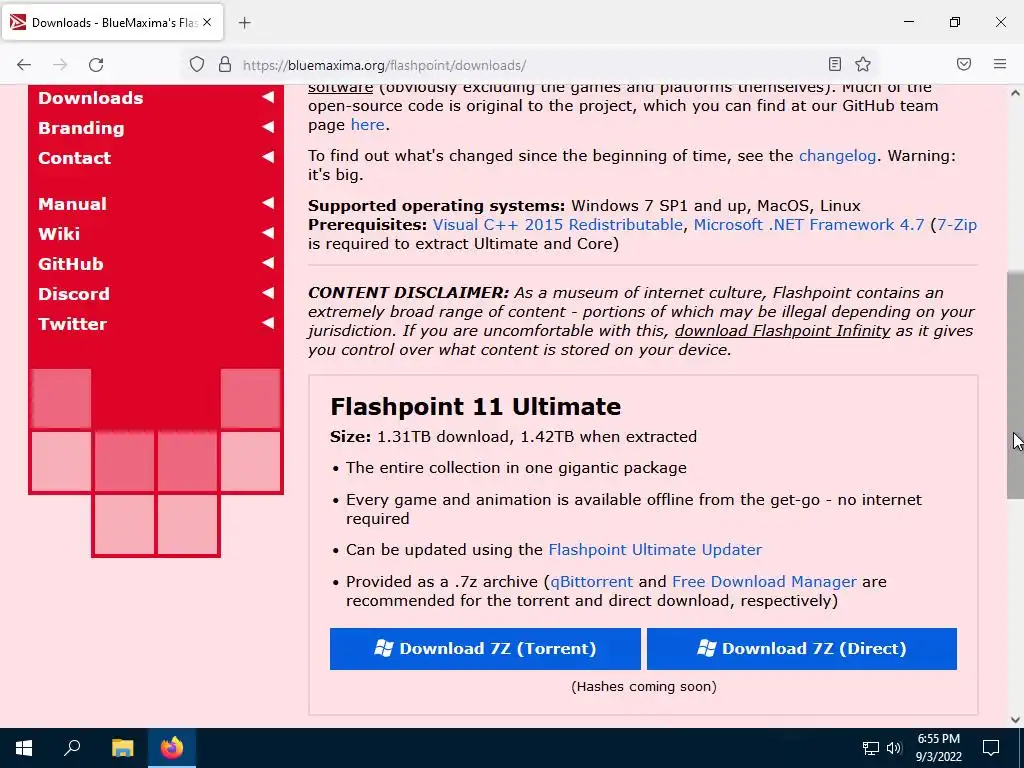
Task: Click Firefox icon in taskbar
Action: click(172, 748)
